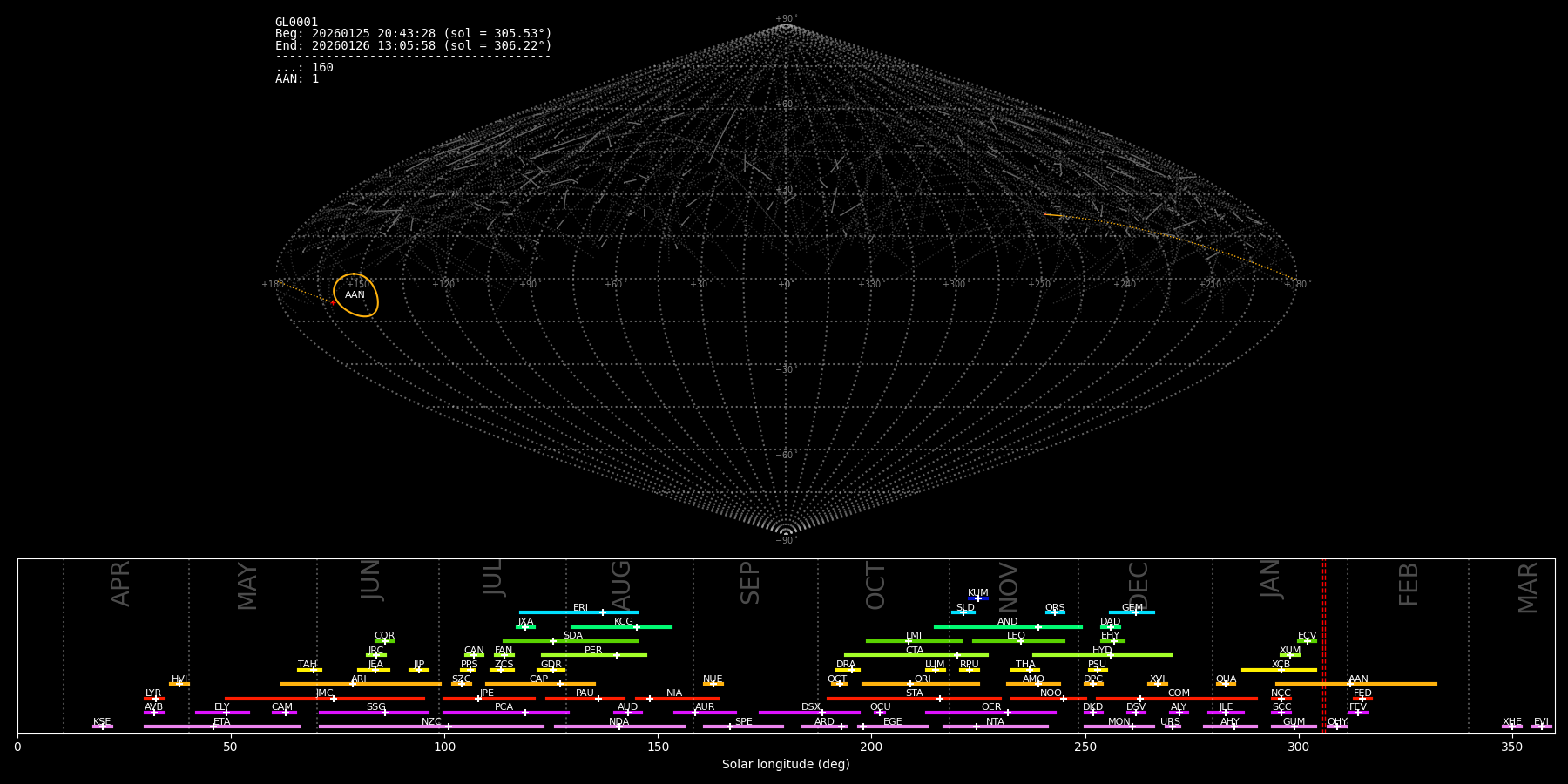The width and height of the screenshot is (1568, 784).
Task: Click the AAN radiant label inside the orange ellipse
Action: [355, 295]
